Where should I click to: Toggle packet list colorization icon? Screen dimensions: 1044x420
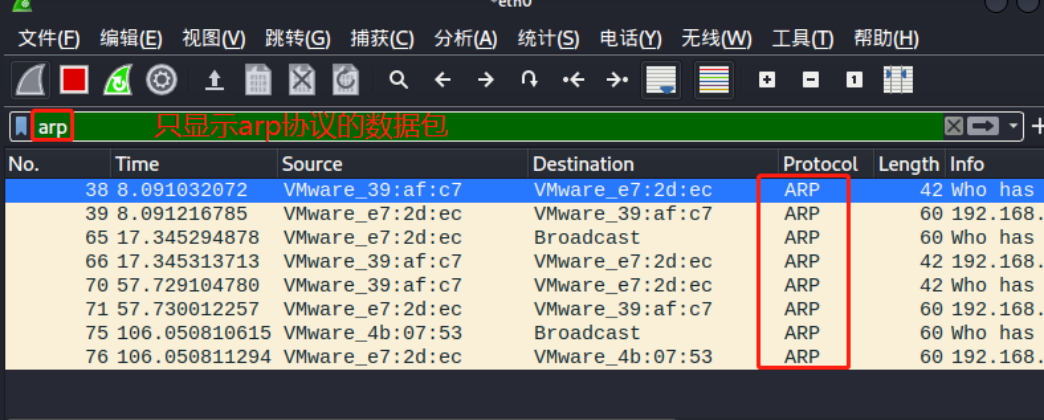click(714, 80)
